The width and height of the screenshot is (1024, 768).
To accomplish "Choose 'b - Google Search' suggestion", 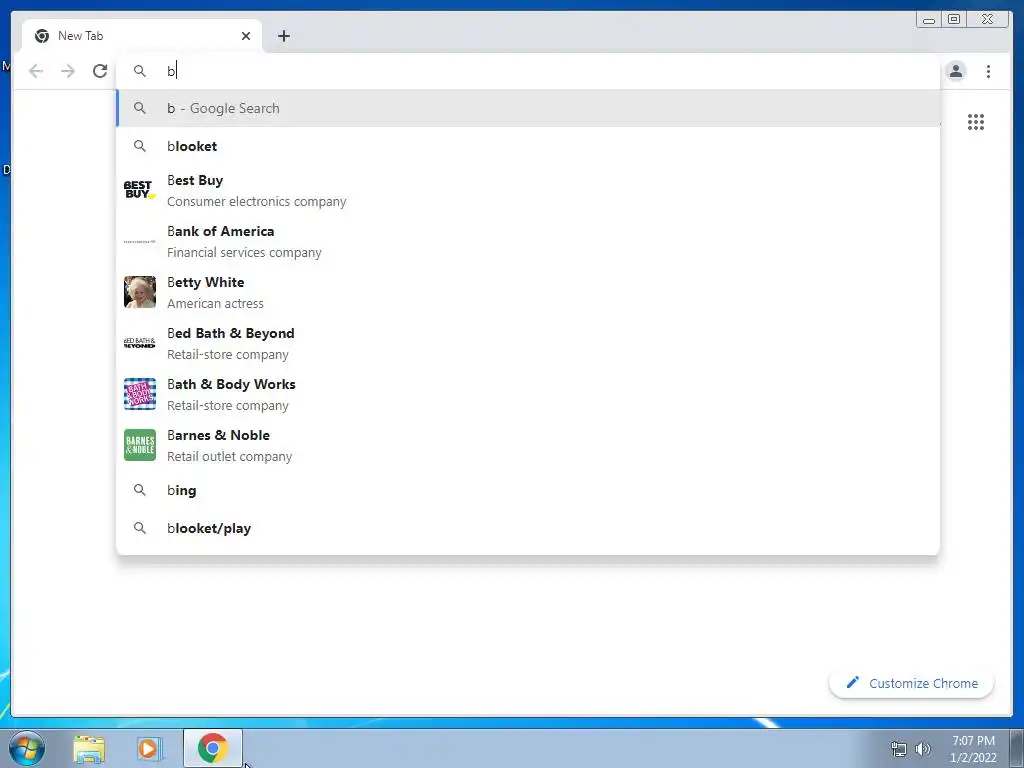I will click(528, 108).
